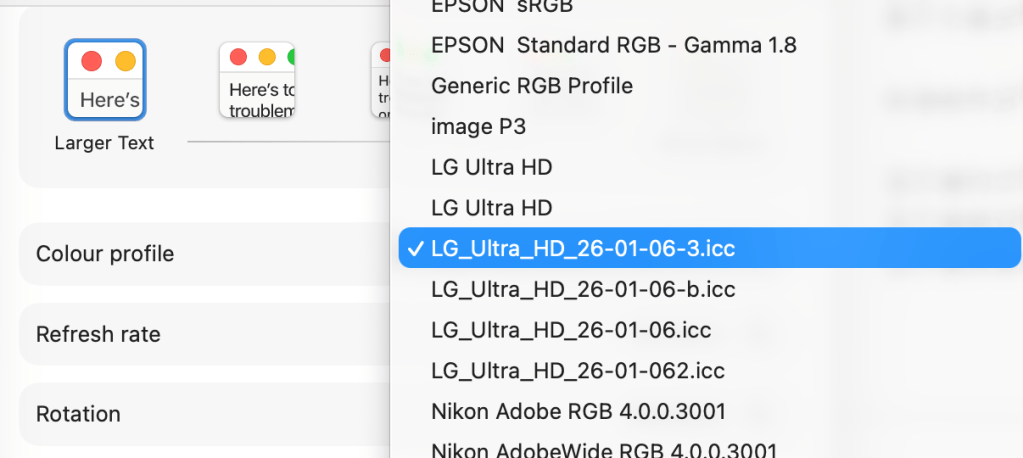Image resolution: width=1023 pixels, height=458 pixels.
Task: Choose EPSON Standard RGB - Gamma 1.8
Action: (613, 45)
